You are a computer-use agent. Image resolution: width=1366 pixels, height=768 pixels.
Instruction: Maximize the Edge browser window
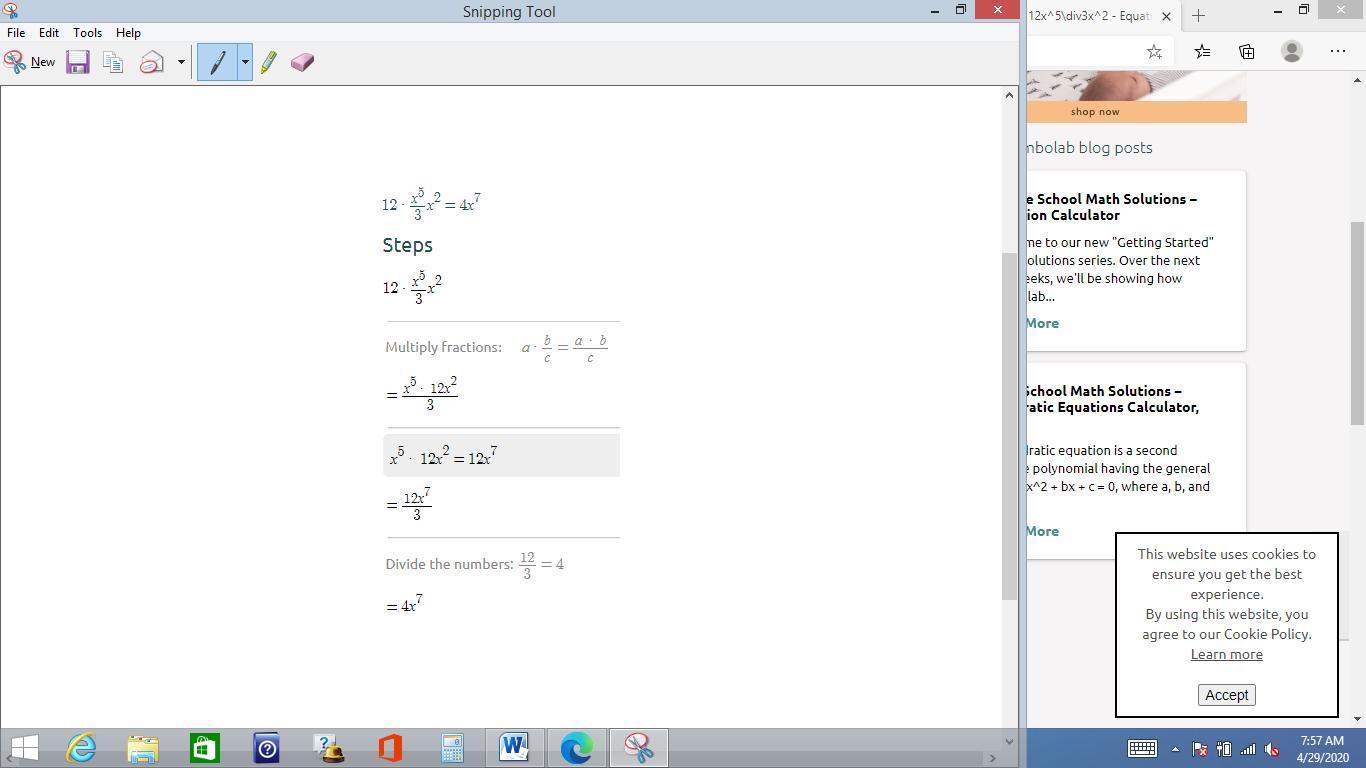coord(1304,11)
